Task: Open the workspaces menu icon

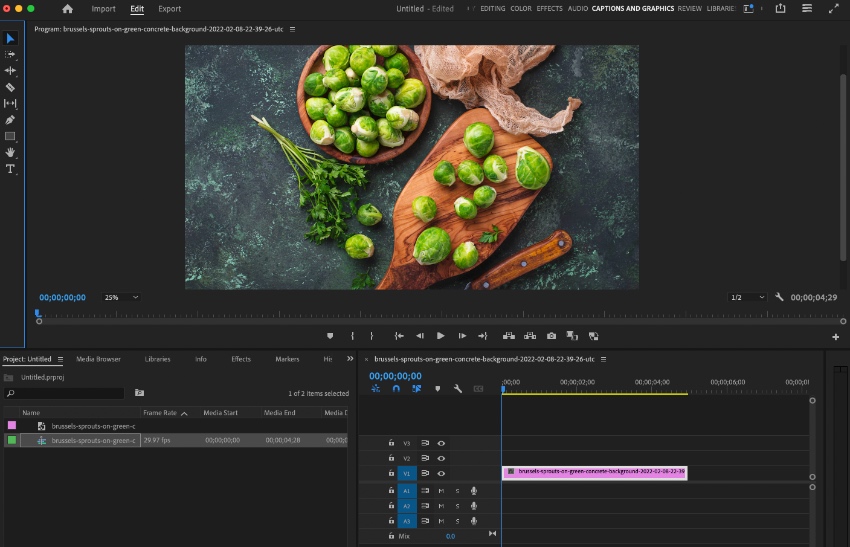Action: tap(748, 8)
